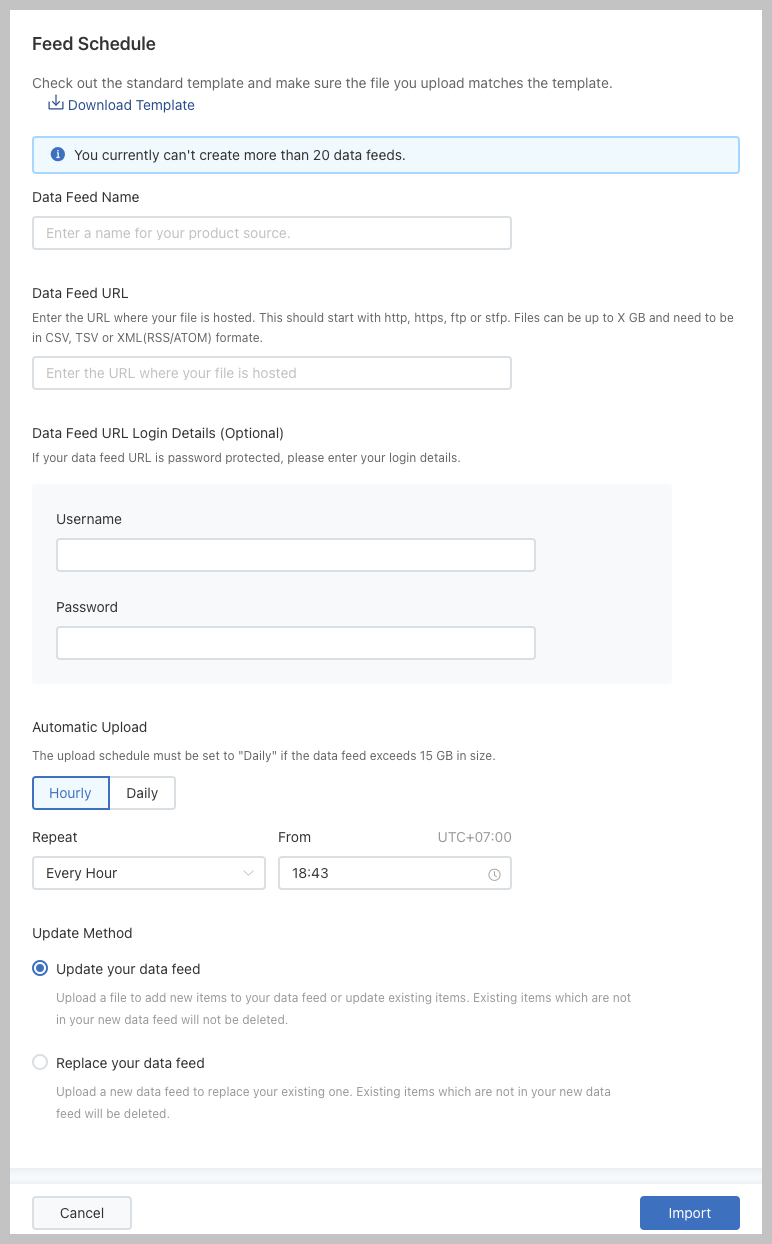
Task: Focus the Data Feed Name input field
Action: click(x=272, y=233)
